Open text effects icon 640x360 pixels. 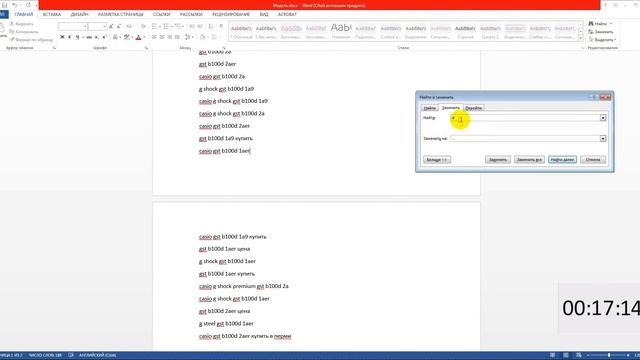[x=116, y=37]
